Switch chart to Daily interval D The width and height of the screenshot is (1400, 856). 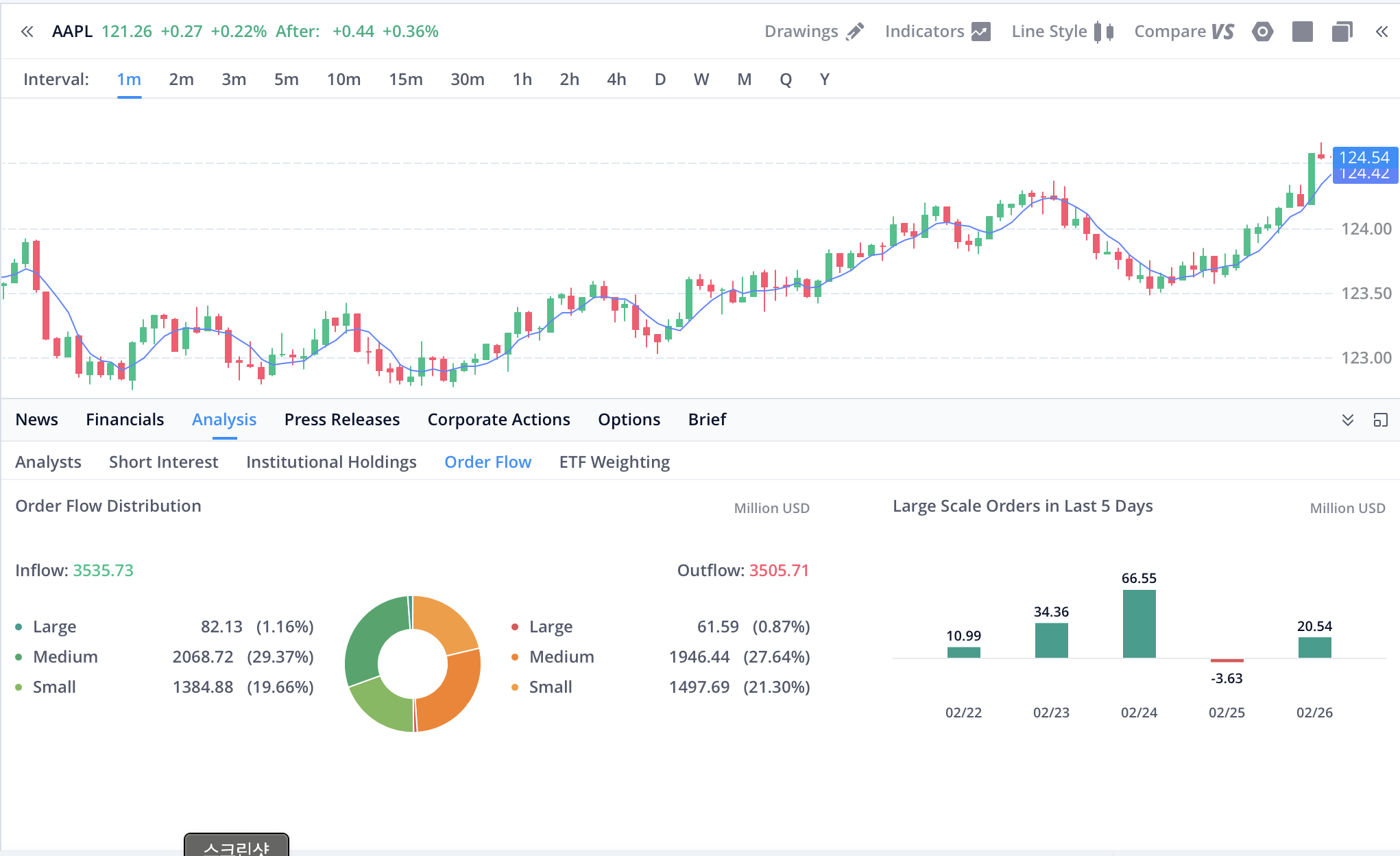click(x=660, y=80)
